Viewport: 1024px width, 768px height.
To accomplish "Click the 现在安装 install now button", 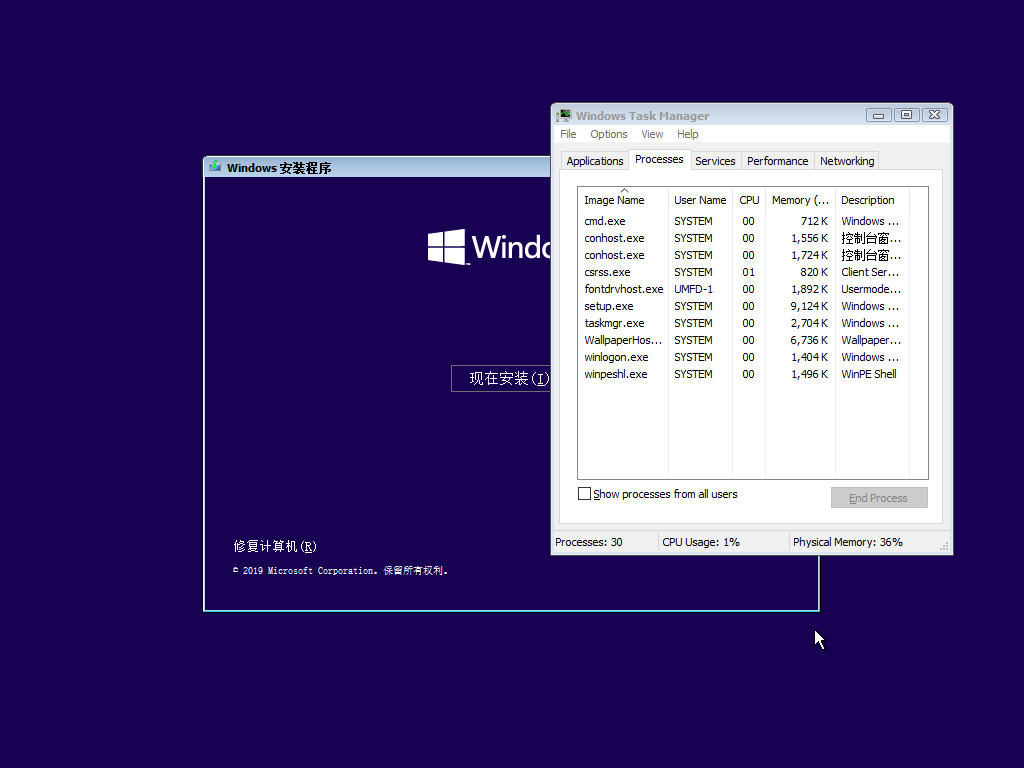I will pyautogui.click(x=502, y=379).
